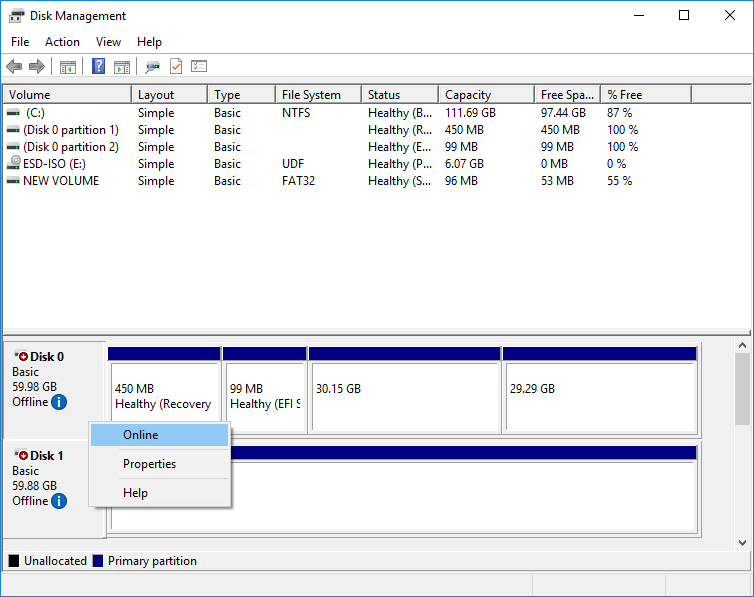Image resolution: width=754 pixels, height=597 pixels.
Task: Open the Action menu
Action: coord(63,42)
